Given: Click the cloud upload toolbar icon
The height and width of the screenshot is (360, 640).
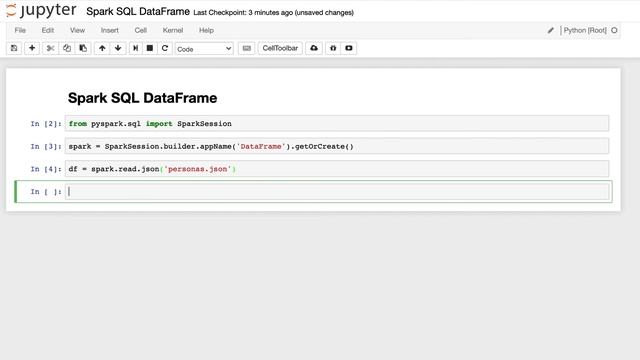Looking at the screenshot, I should coord(314,48).
